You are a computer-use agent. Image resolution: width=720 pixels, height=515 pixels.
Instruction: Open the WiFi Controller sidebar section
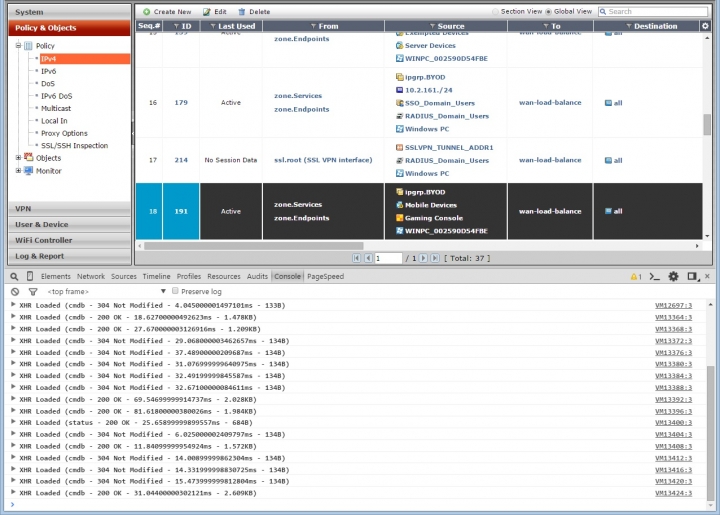tap(69, 240)
